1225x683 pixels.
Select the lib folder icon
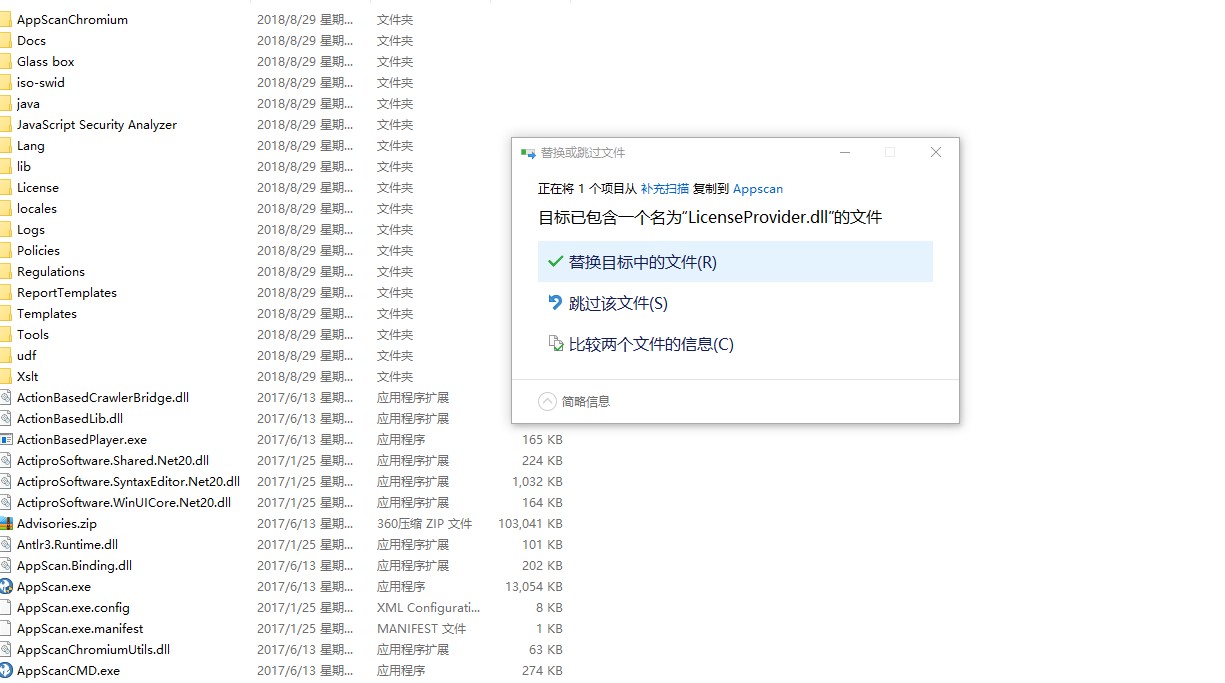click(x=5, y=166)
